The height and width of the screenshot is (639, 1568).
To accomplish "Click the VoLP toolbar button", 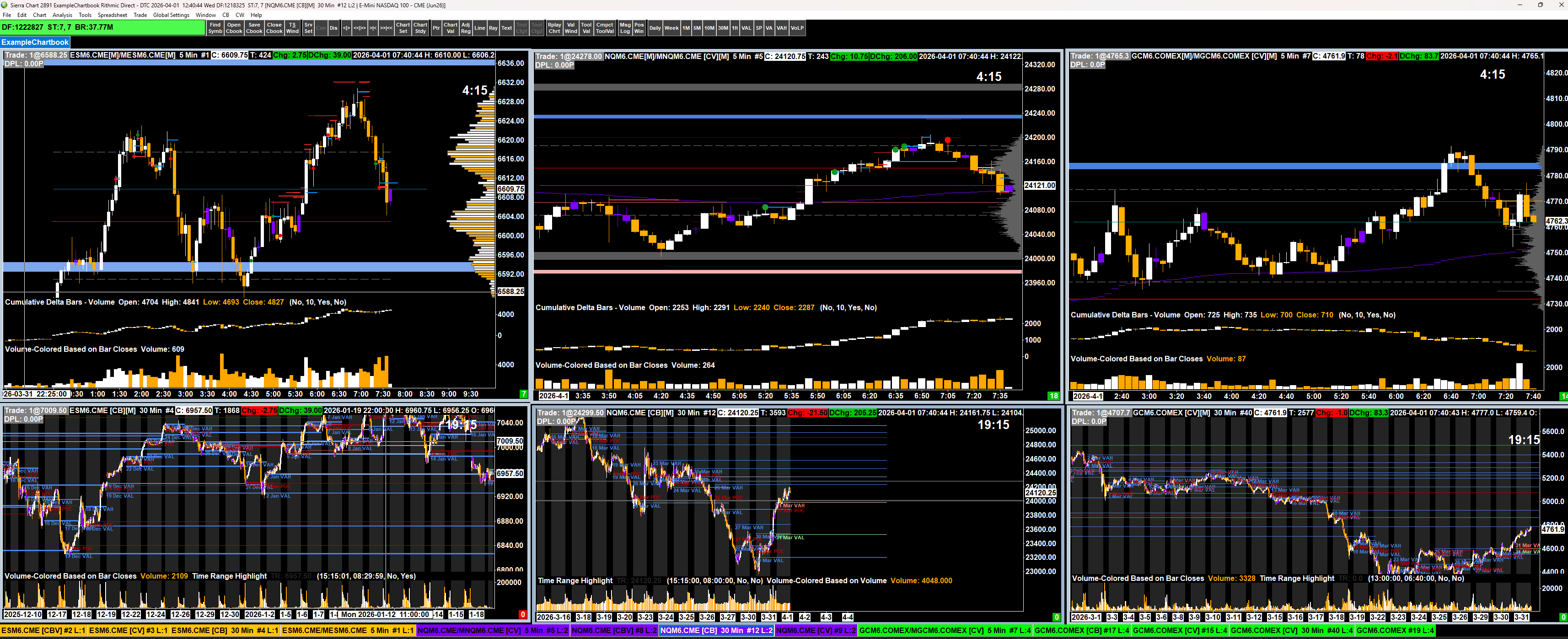I will tap(797, 28).
